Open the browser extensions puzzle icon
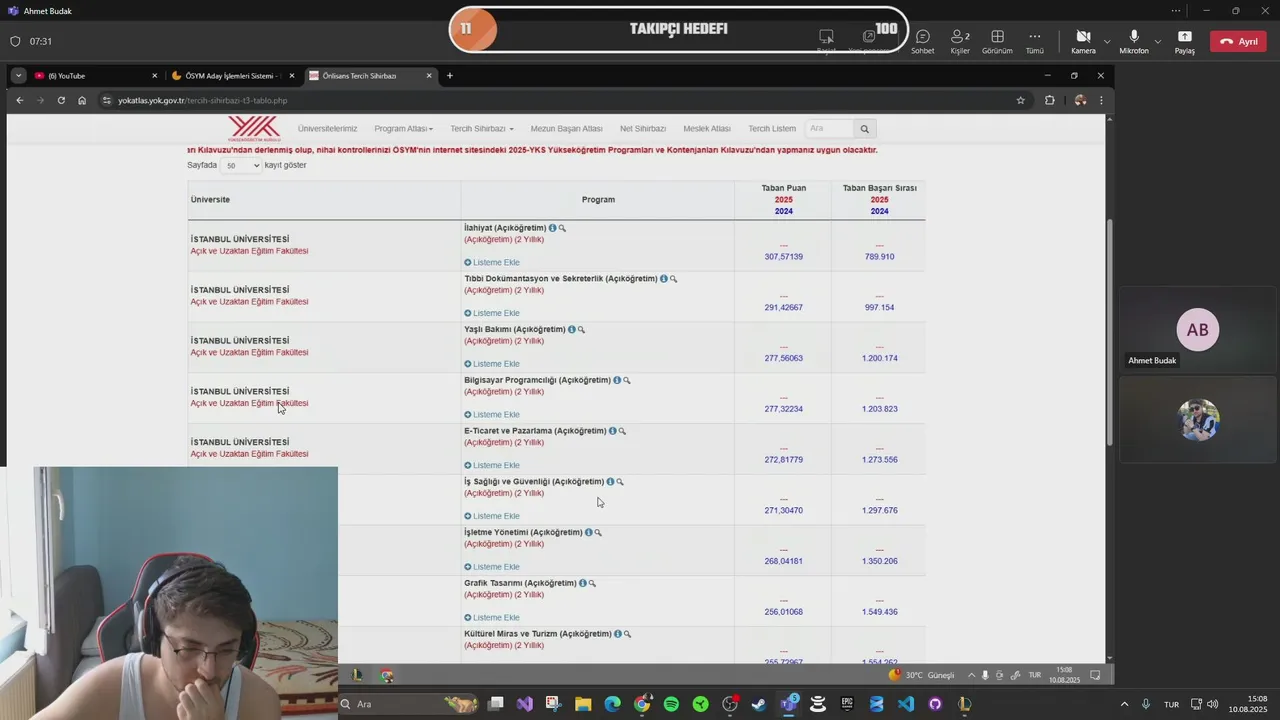 tap(1050, 100)
